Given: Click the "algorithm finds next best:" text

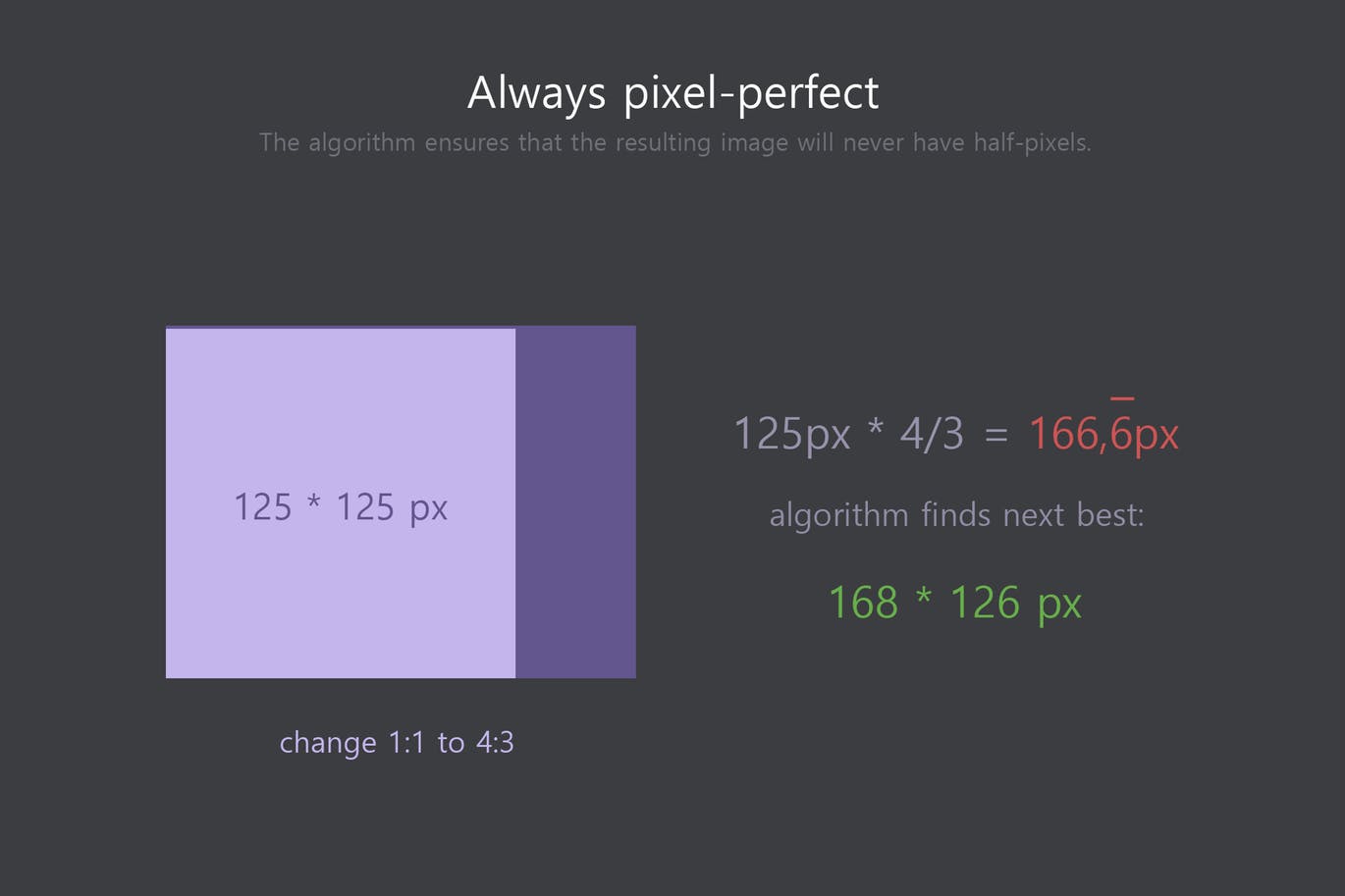Looking at the screenshot, I should 956,515.
